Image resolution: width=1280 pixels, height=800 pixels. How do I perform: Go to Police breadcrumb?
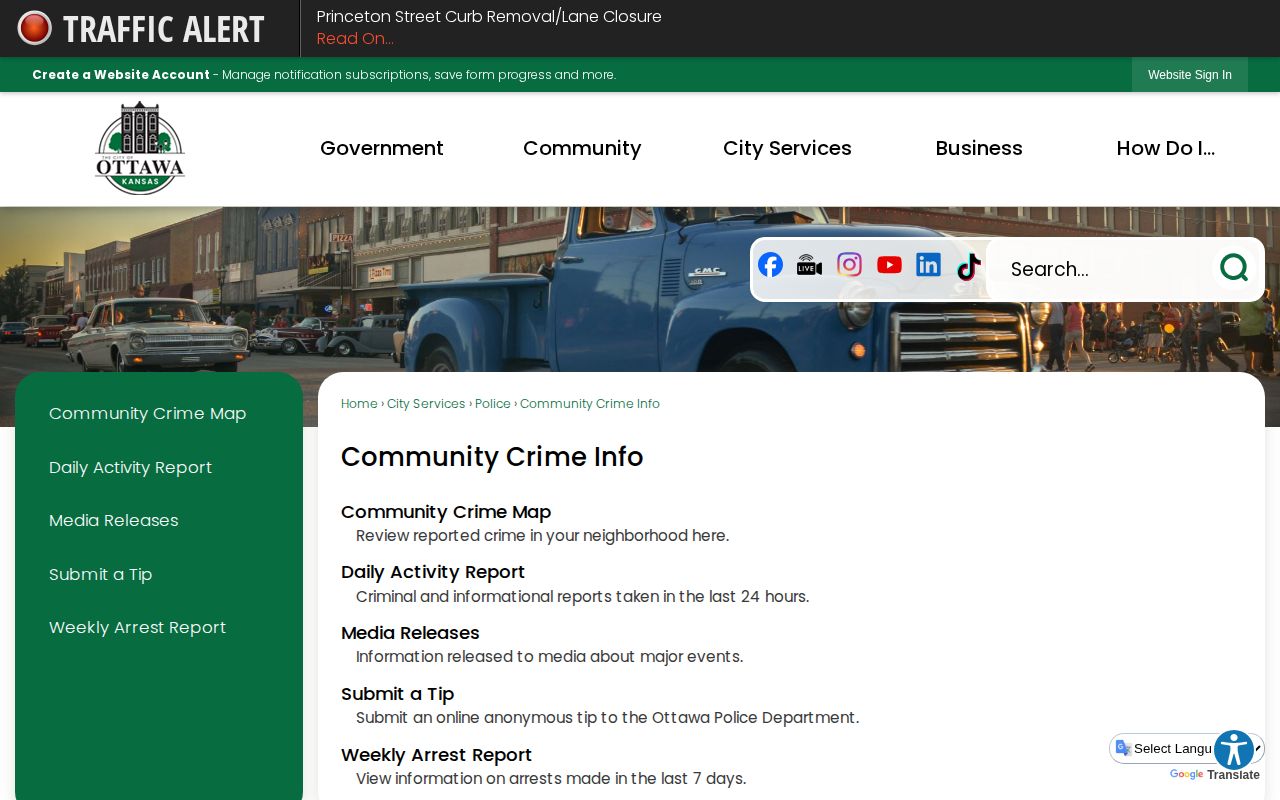pyautogui.click(x=493, y=404)
